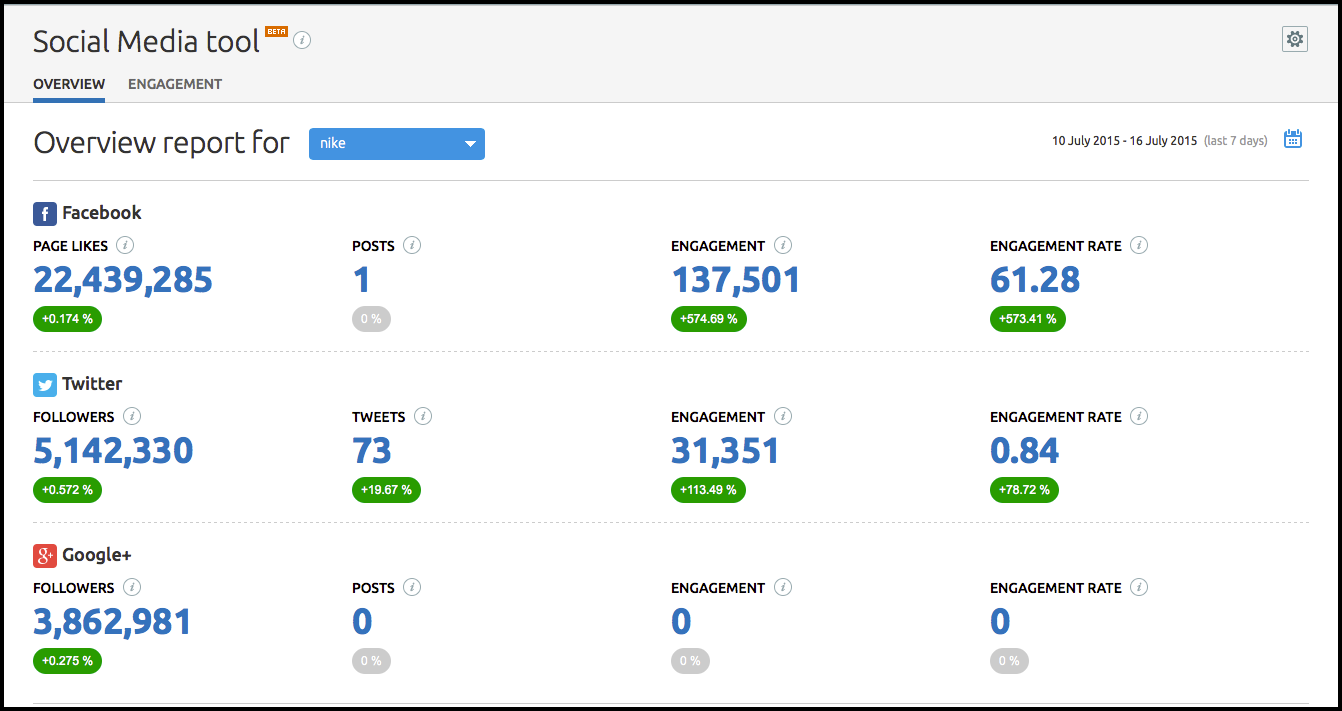Viewport: 1342px width, 711px height.
Task: Click the Twitter bird icon
Action: coord(45,384)
